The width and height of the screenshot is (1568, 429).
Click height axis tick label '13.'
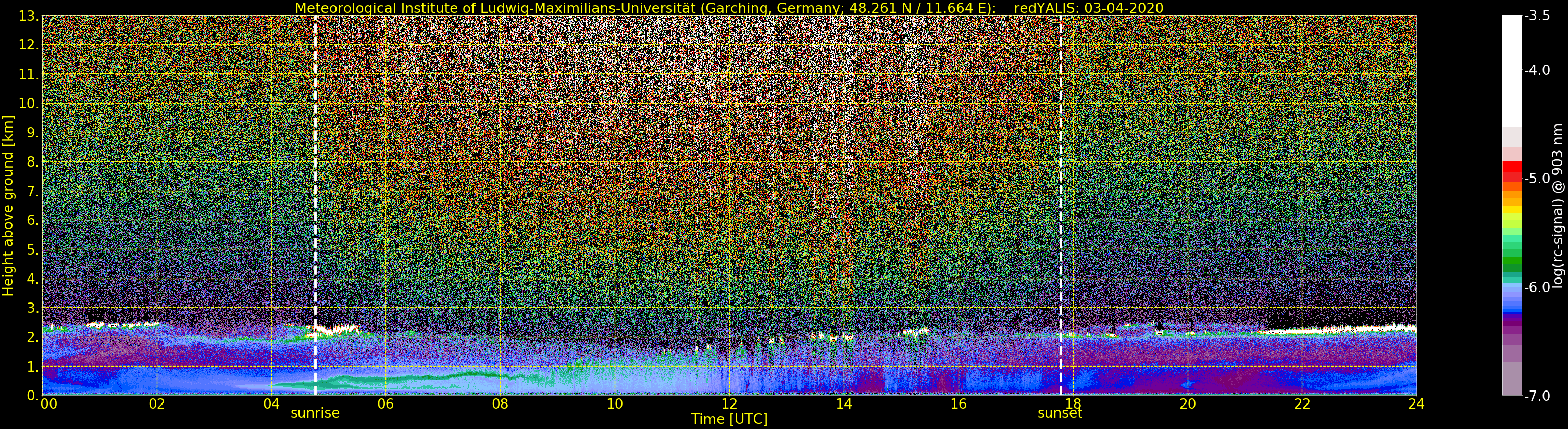(29, 16)
